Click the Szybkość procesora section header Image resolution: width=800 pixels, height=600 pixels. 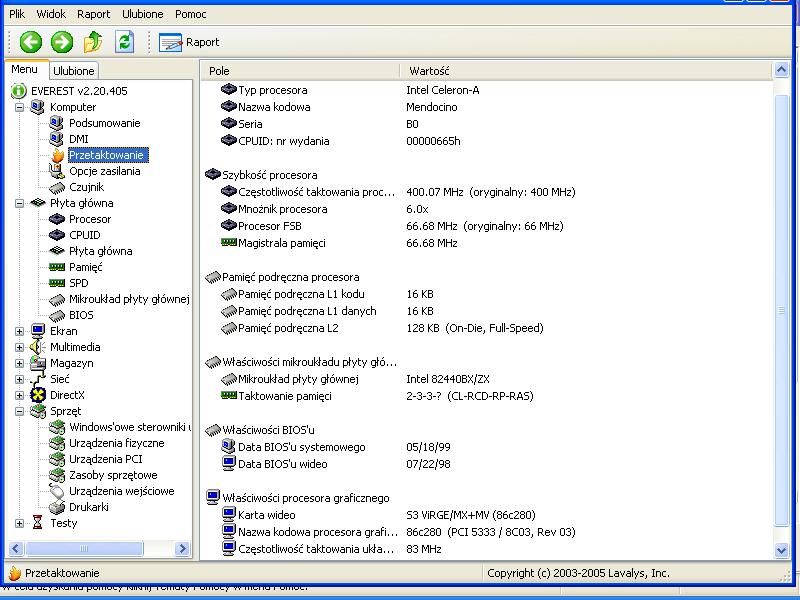coord(261,175)
